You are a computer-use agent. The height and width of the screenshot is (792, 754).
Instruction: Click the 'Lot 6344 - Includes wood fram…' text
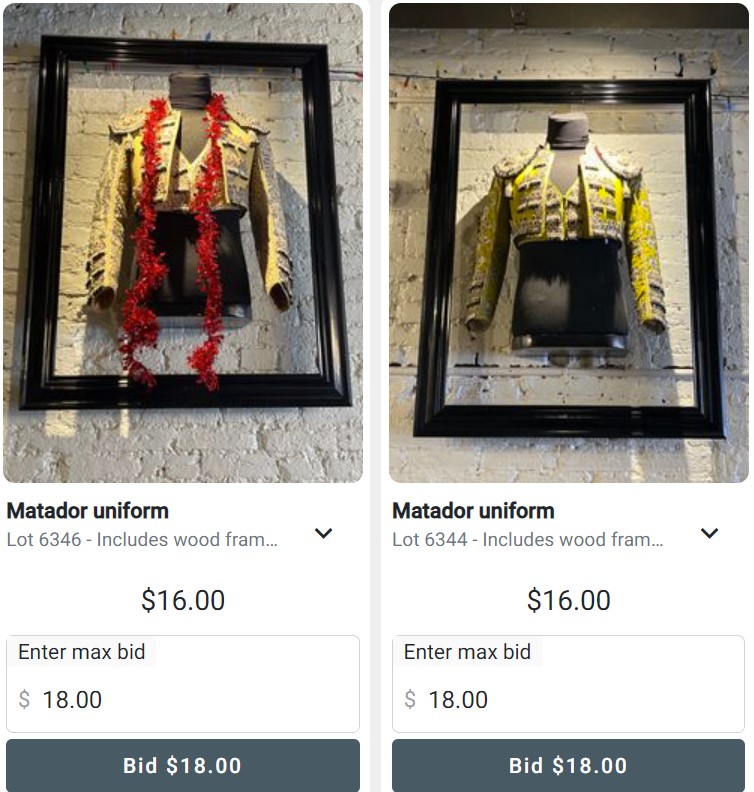(528, 539)
